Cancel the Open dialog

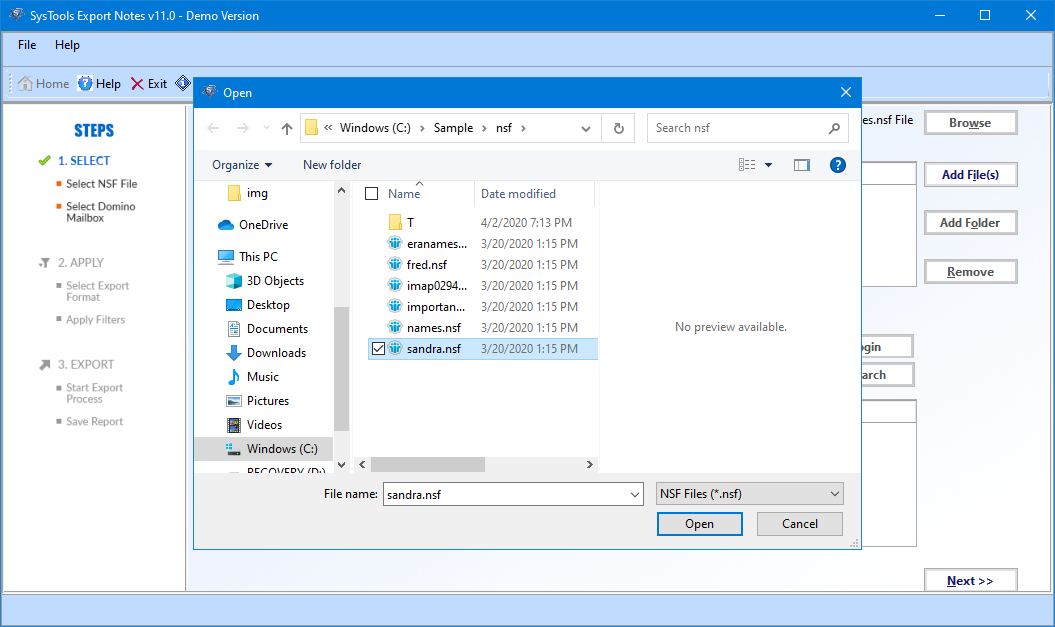pyautogui.click(x=799, y=524)
